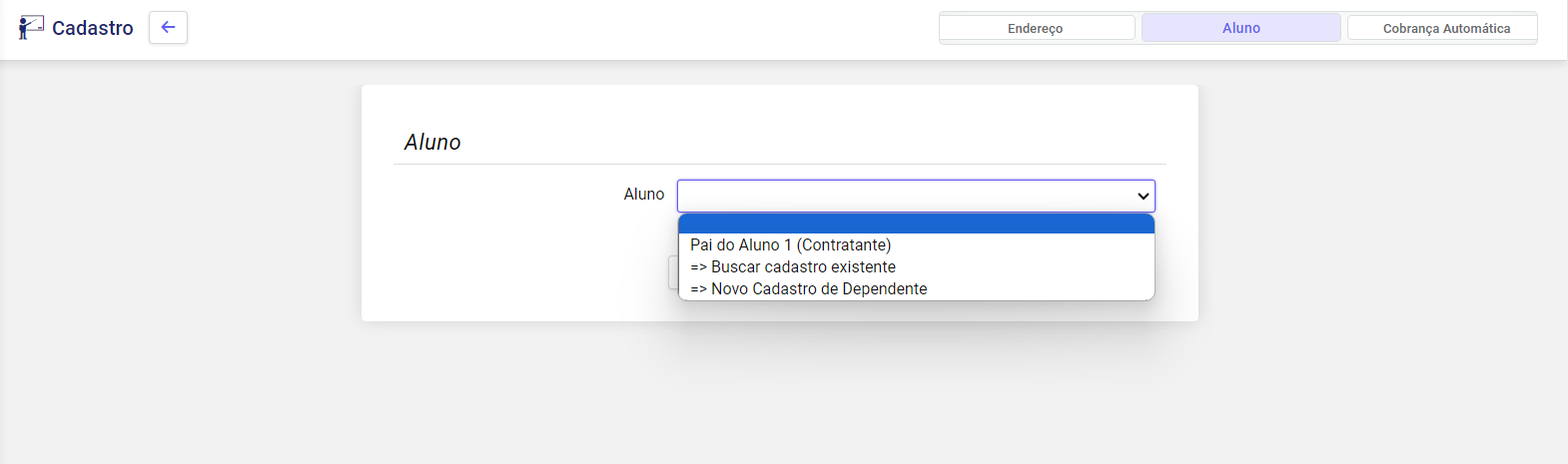
Task: Select the Aluno tab in header
Action: [1240, 28]
